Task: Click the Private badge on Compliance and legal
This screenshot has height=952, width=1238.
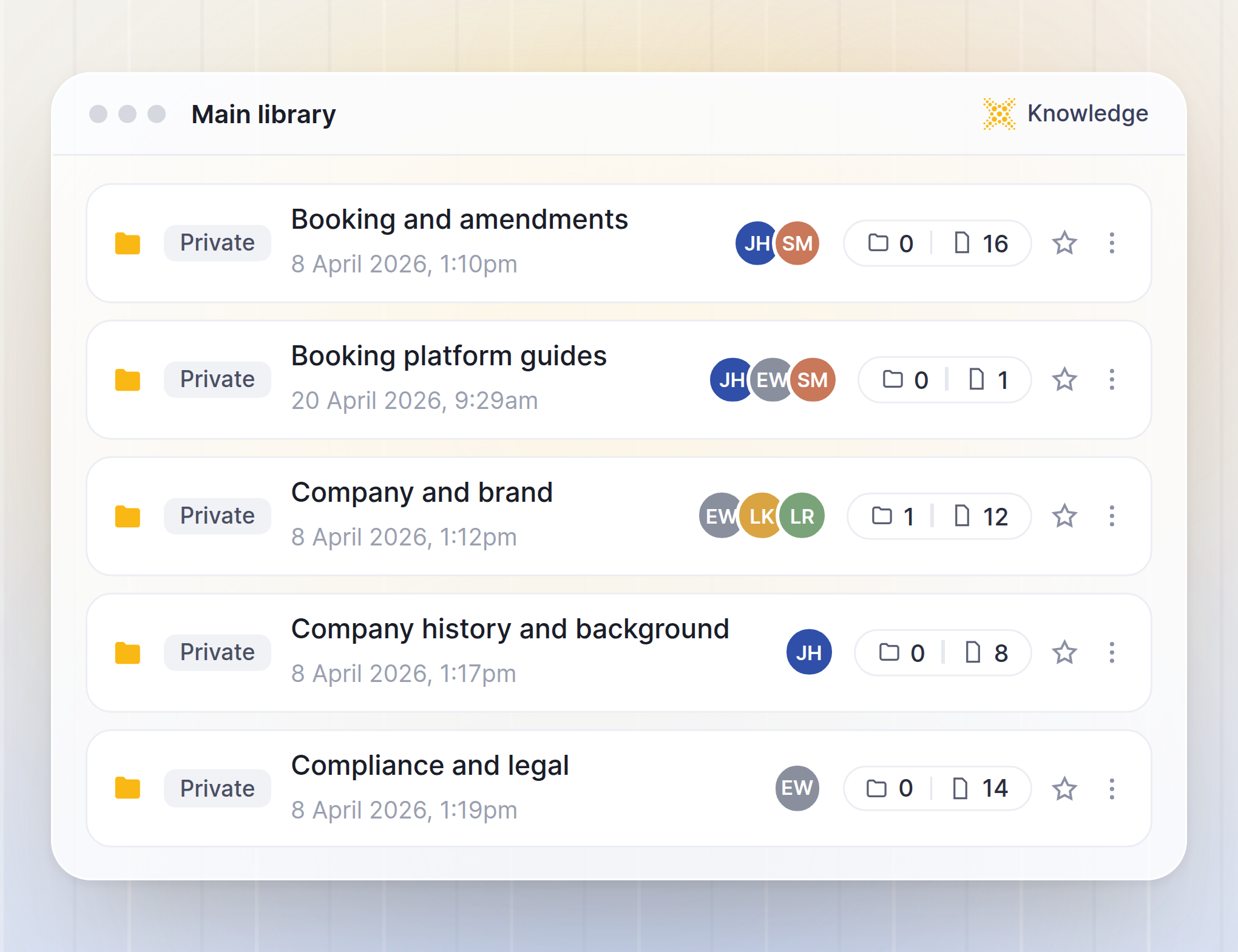Action: 217,788
